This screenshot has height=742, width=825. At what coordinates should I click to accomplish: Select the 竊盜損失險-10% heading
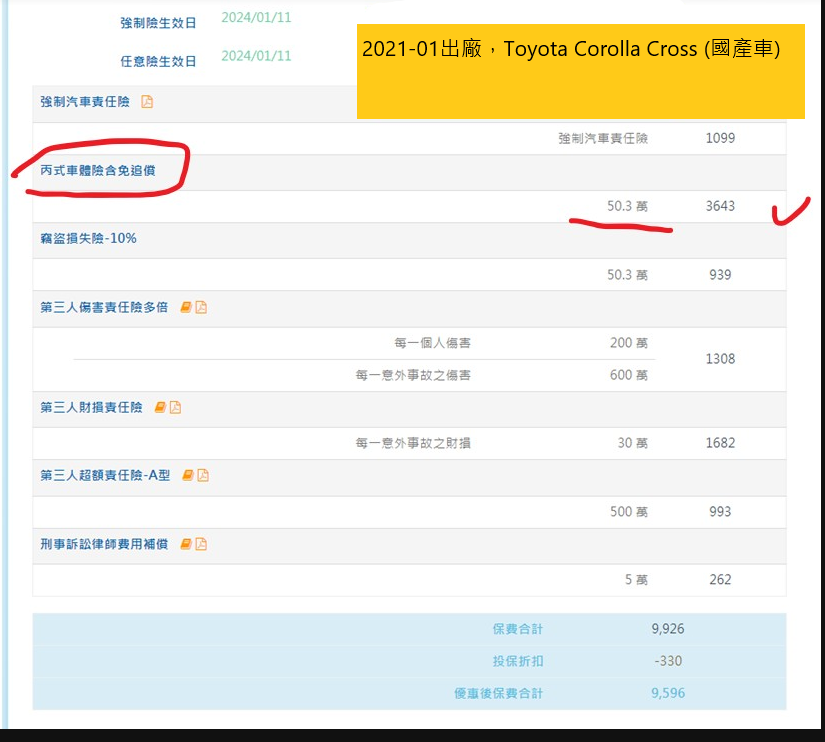(x=88, y=239)
